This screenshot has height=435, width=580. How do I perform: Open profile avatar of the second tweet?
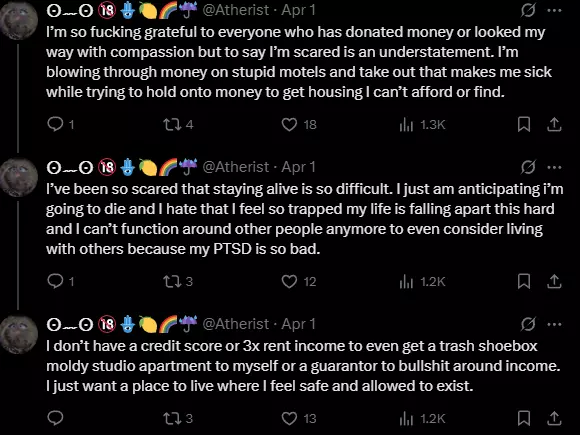[x=18, y=177]
